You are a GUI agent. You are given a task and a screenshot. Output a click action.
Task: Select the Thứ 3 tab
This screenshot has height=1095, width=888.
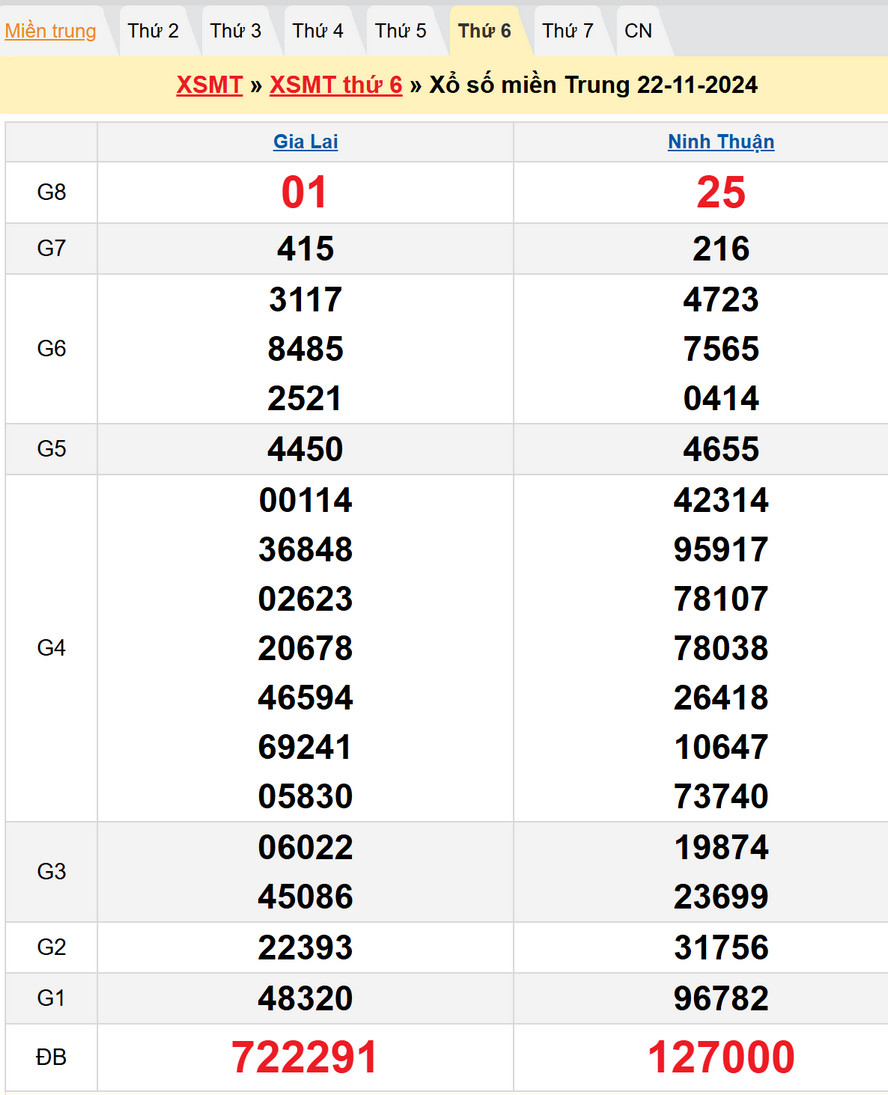pyautogui.click(x=236, y=31)
